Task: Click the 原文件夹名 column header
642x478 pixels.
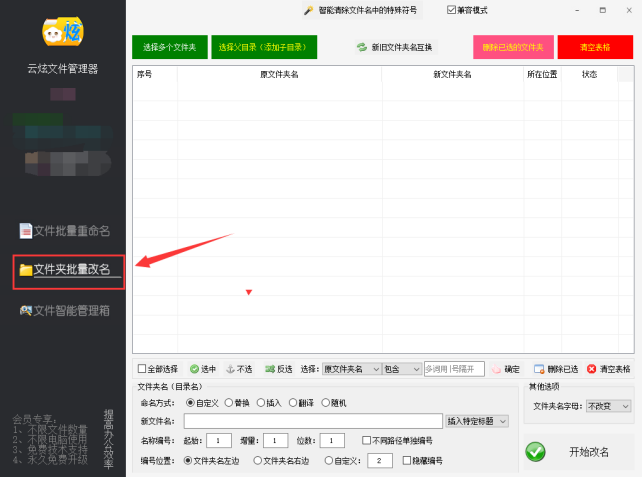Action: (279, 75)
